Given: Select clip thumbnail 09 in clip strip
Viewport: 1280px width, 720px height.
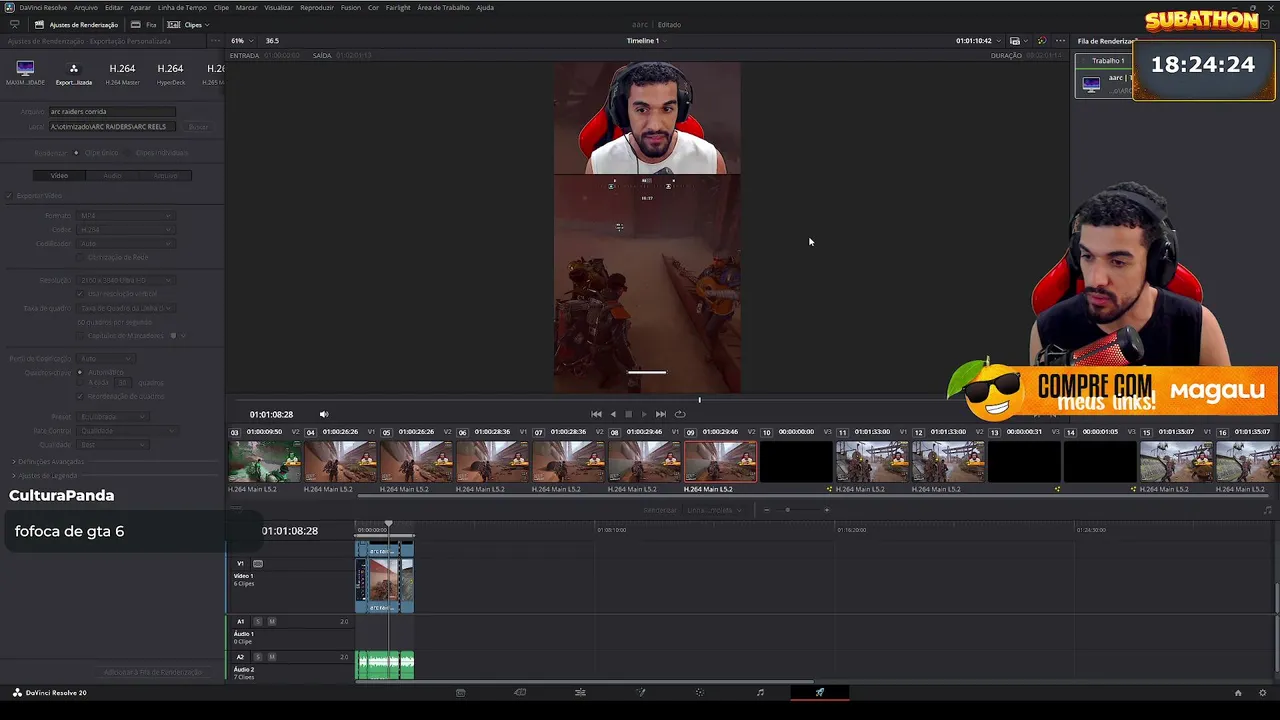Looking at the screenshot, I should [x=720, y=461].
